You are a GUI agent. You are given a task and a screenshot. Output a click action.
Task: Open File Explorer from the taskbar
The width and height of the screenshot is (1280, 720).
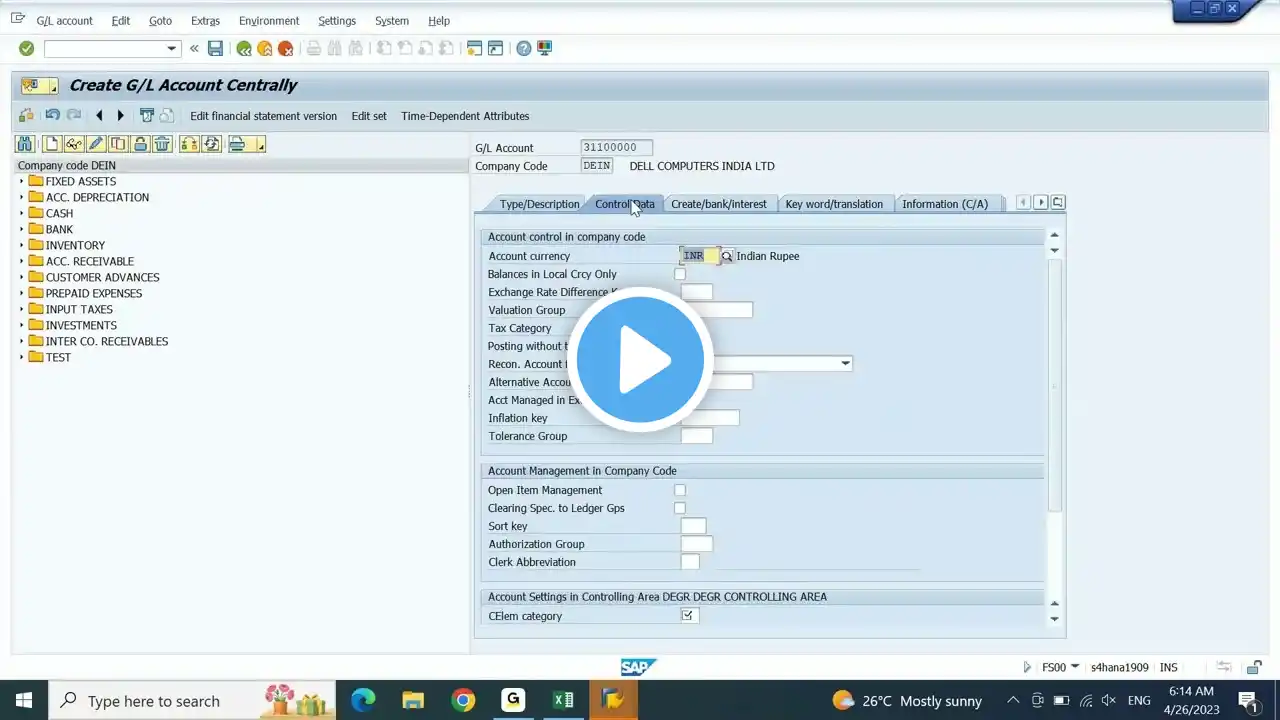413,700
